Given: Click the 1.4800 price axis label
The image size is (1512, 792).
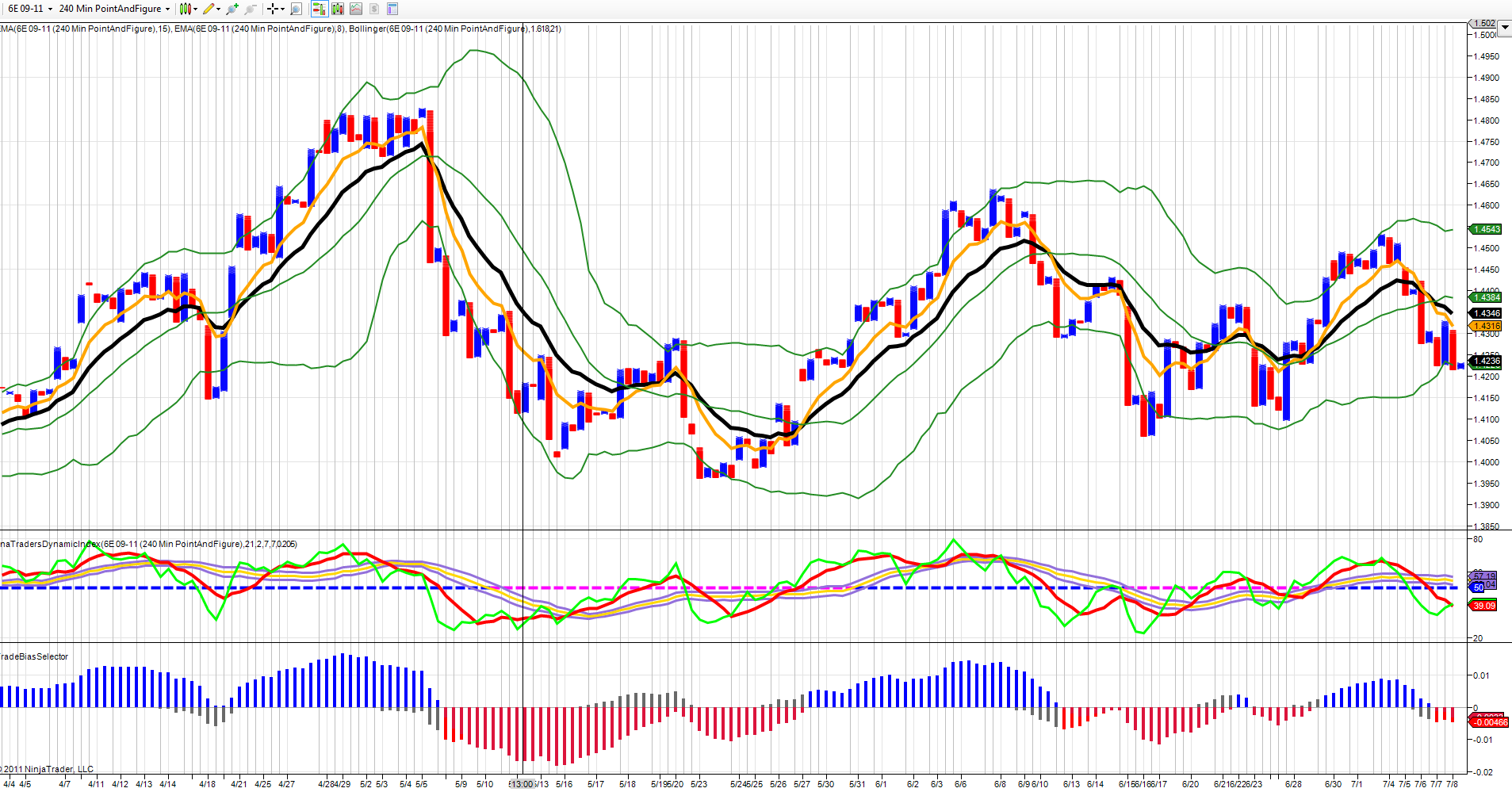Looking at the screenshot, I should 1487,121.
